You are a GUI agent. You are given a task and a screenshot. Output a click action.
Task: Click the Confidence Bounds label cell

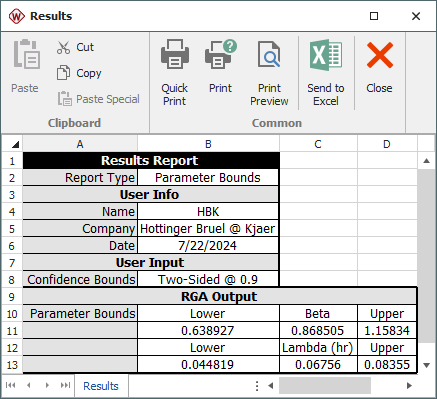tap(80, 280)
